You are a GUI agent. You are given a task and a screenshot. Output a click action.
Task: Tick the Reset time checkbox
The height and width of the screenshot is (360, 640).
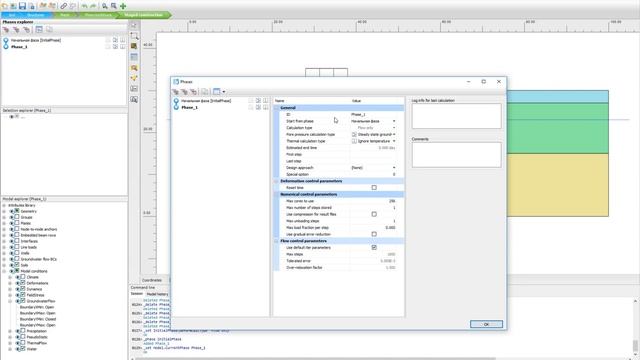tap(374, 188)
